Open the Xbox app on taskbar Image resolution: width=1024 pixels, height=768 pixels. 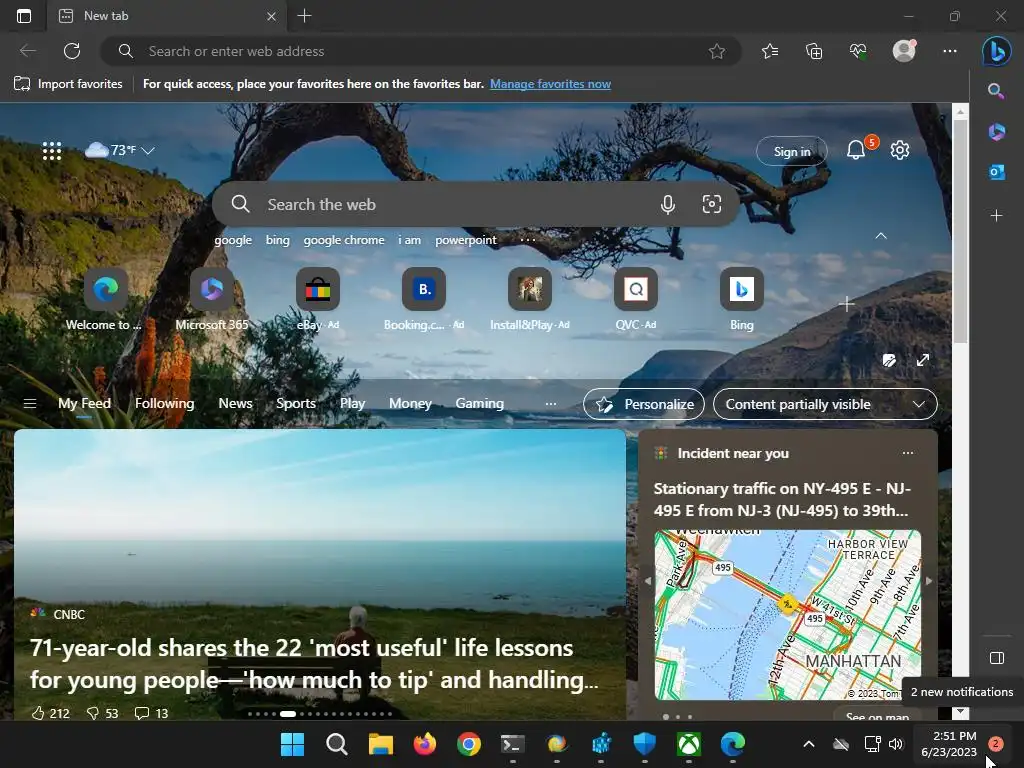click(x=689, y=744)
